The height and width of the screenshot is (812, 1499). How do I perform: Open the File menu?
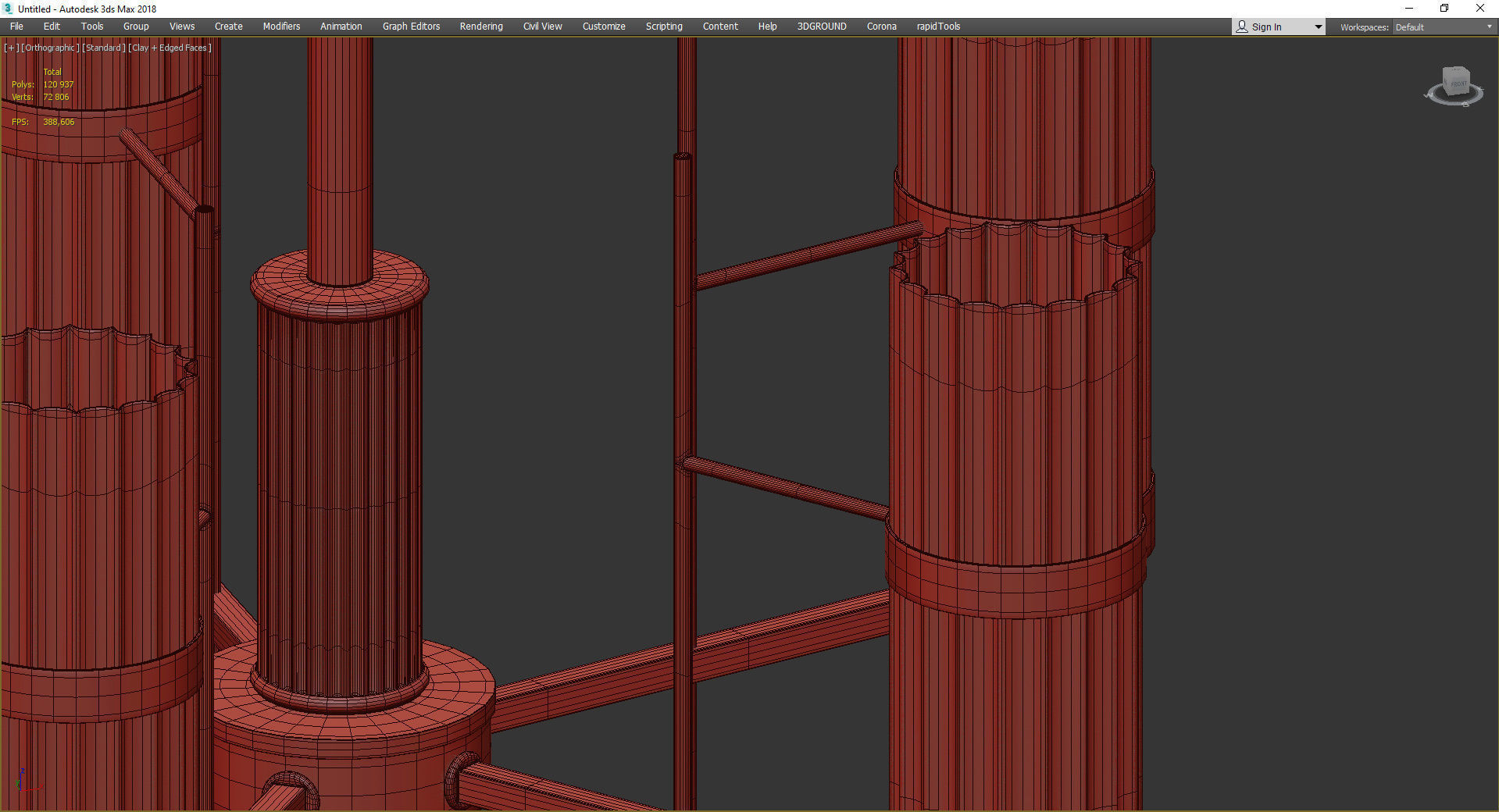pos(16,27)
